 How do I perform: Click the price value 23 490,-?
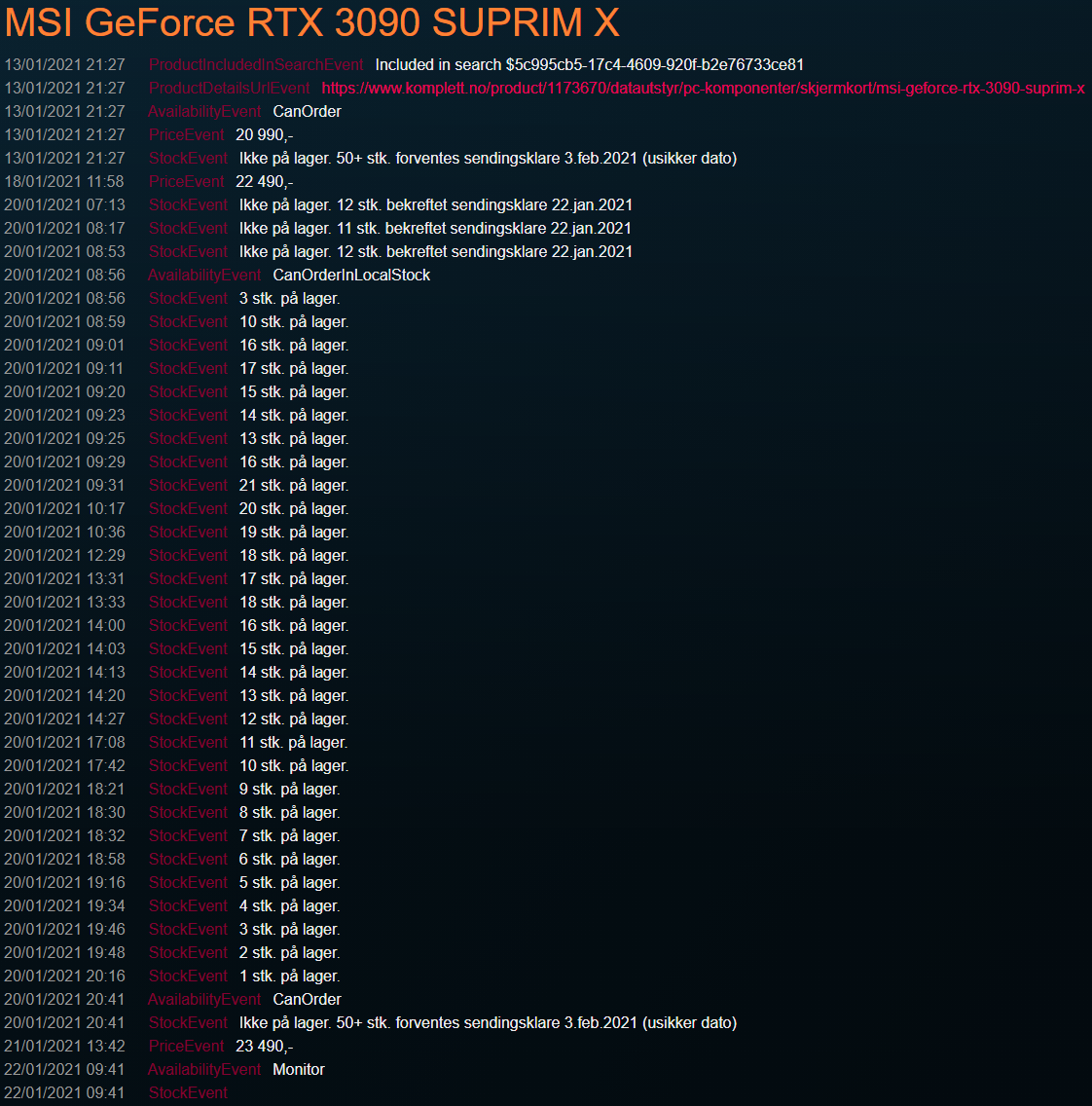click(265, 1046)
